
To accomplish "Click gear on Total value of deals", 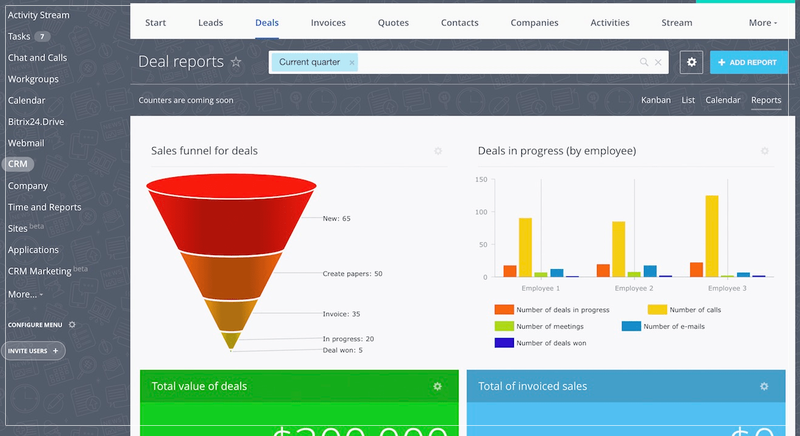I will (437, 386).
